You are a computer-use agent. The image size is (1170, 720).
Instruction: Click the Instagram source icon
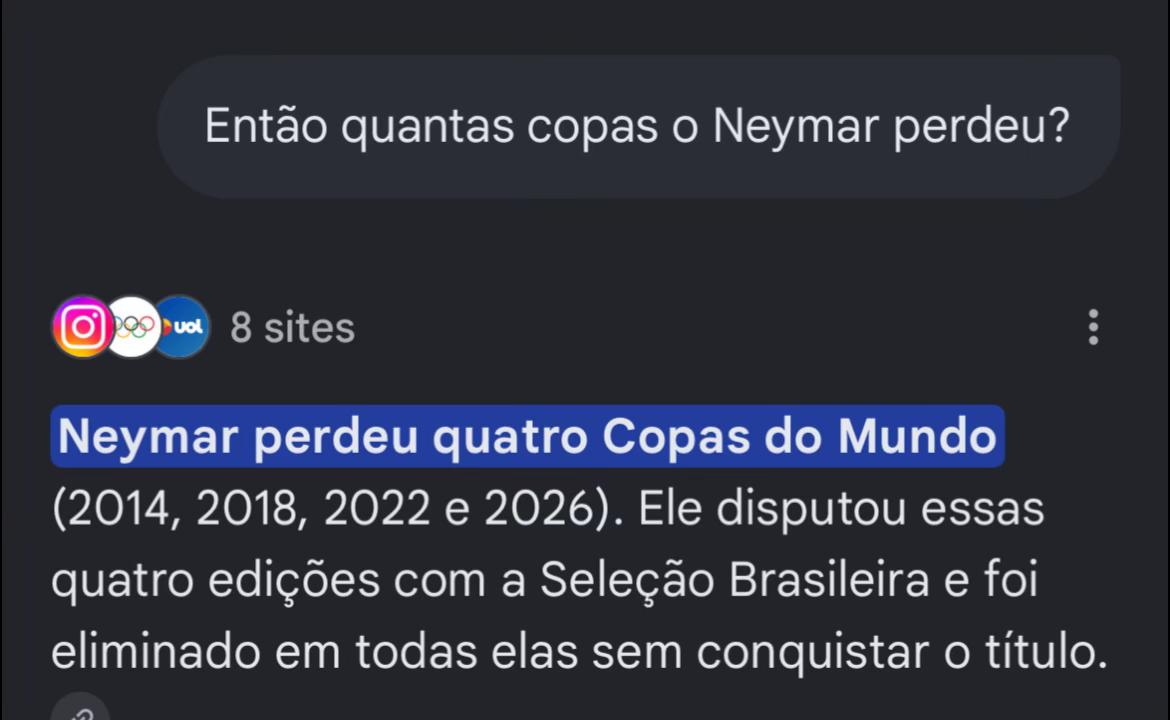[x=82, y=327]
